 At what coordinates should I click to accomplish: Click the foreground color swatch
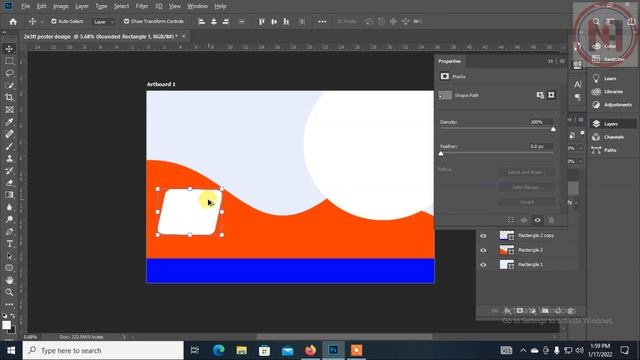click(6, 325)
